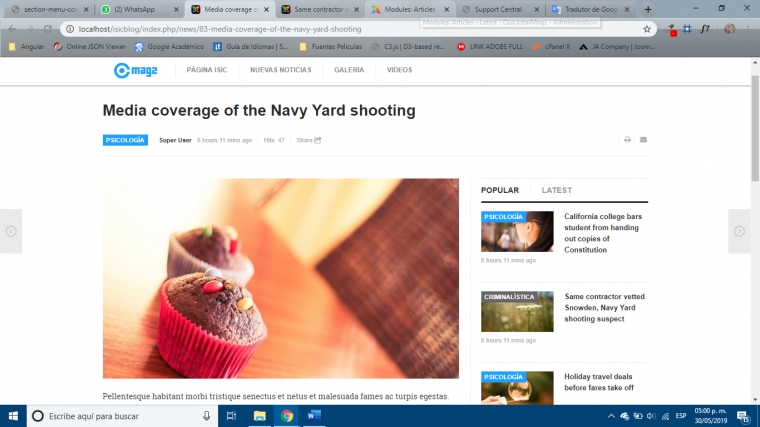Open volume control in system tray

pos(651,416)
